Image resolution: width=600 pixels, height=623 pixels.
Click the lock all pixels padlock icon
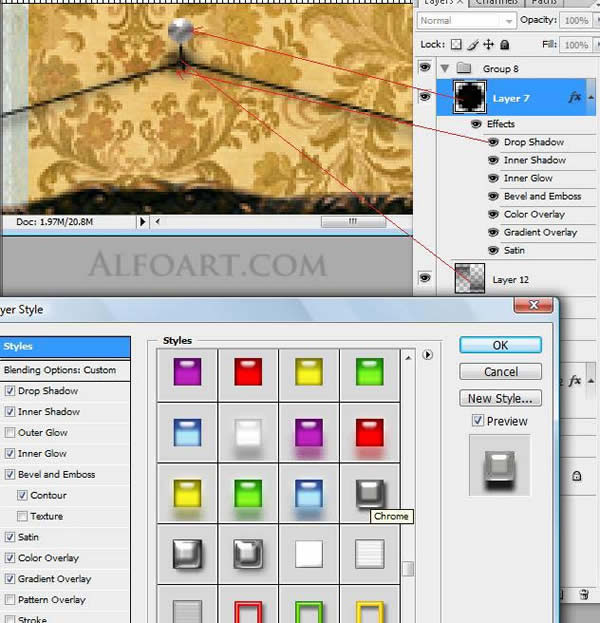tap(504, 45)
